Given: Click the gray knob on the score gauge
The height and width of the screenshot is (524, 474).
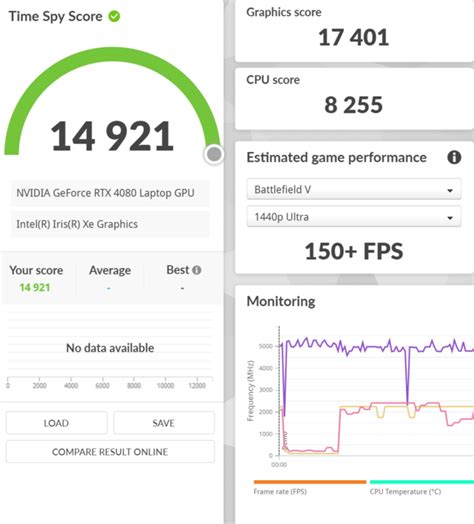Looking at the screenshot, I should [214, 154].
